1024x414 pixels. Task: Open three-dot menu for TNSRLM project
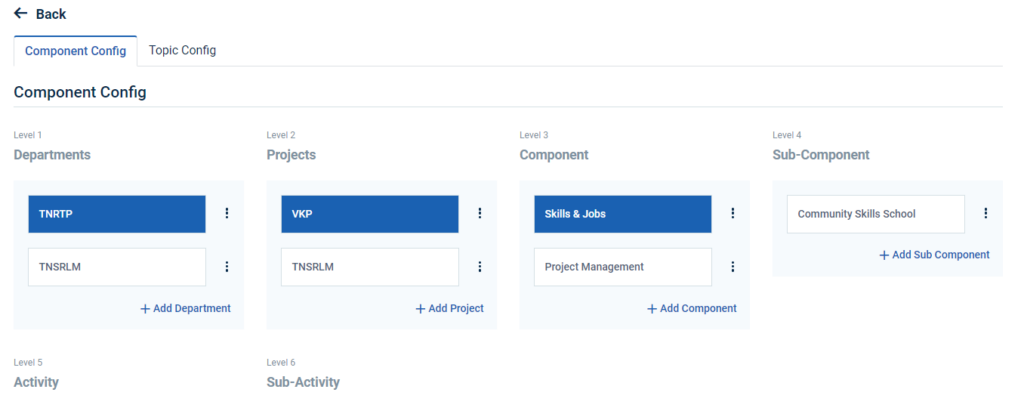[480, 266]
